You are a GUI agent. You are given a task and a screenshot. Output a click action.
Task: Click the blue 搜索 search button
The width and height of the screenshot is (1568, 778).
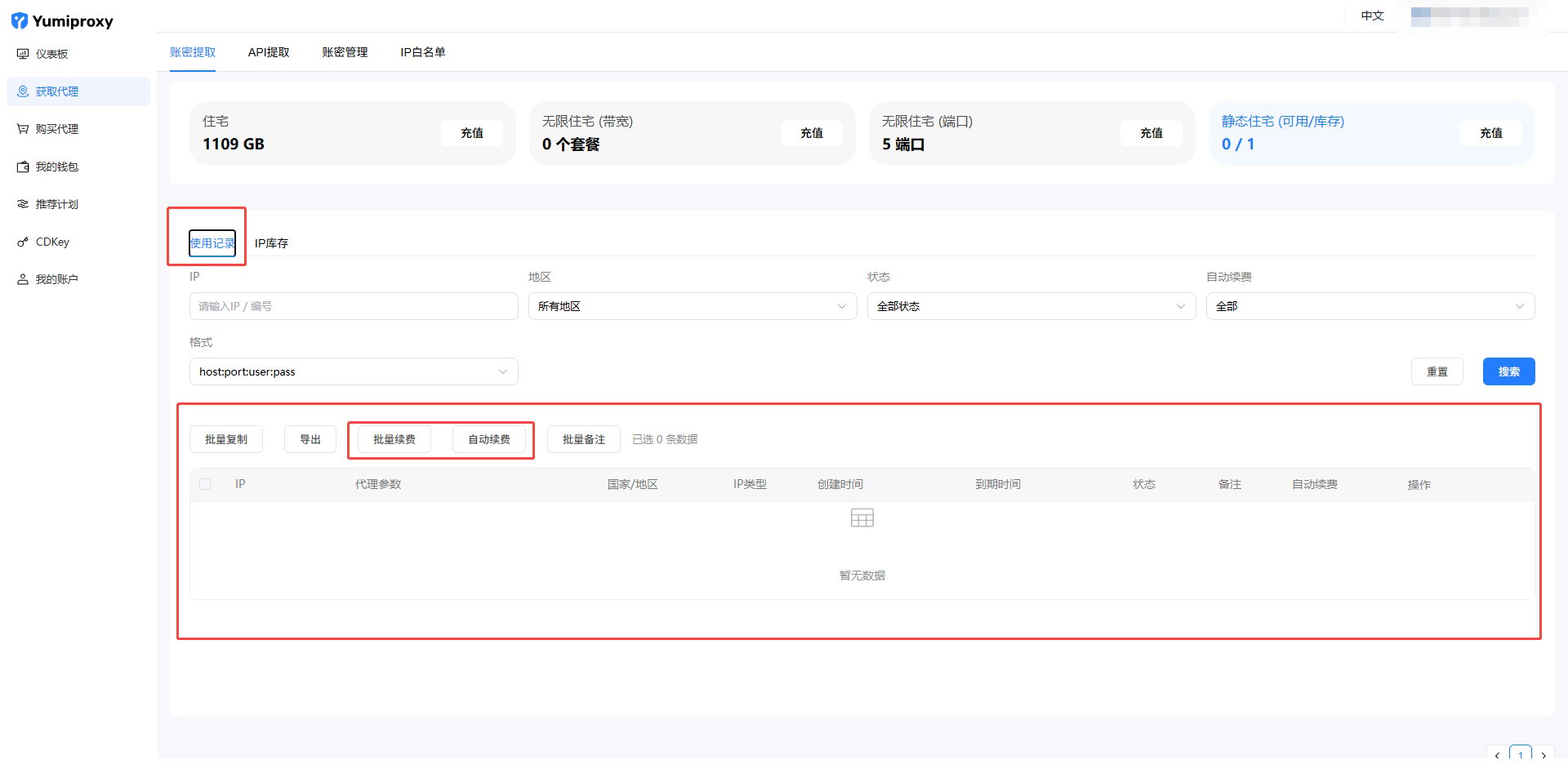pyautogui.click(x=1509, y=371)
